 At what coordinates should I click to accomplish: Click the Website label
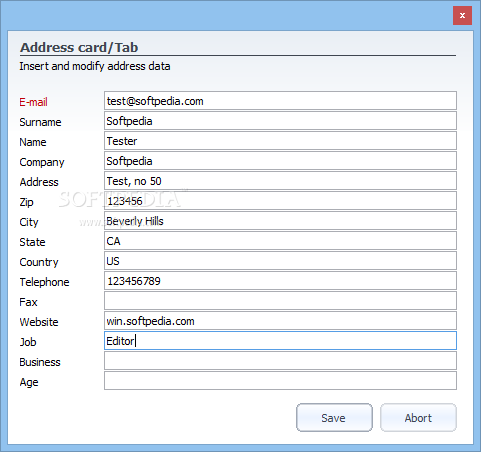tap(39, 322)
